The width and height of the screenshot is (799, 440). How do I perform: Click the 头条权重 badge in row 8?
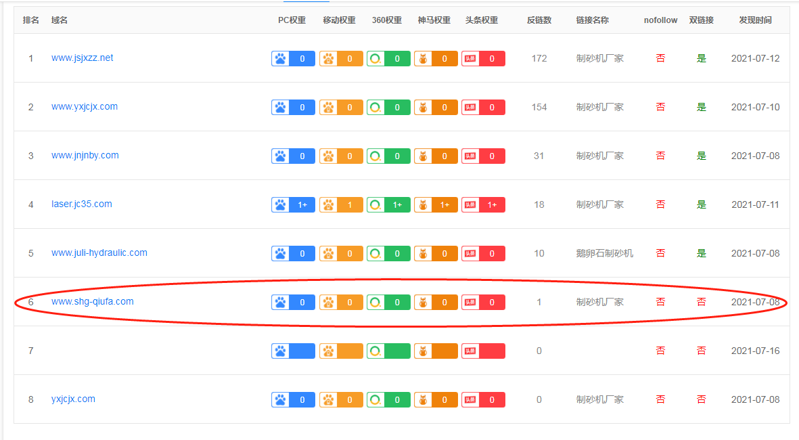point(483,400)
